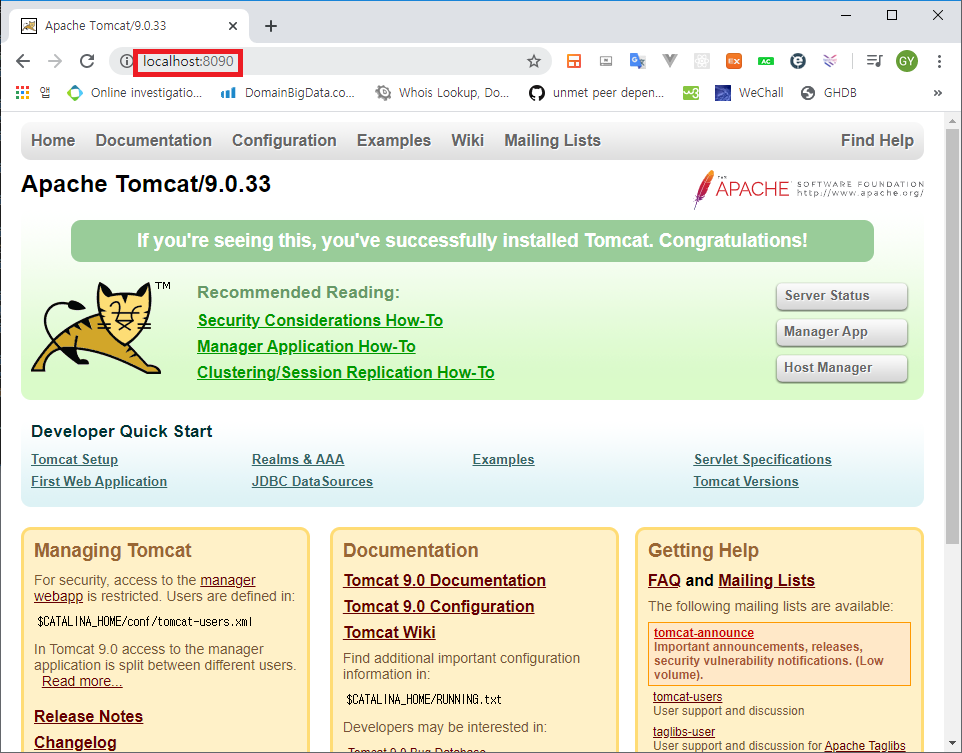Open WeChall bookmark

click(x=750, y=93)
